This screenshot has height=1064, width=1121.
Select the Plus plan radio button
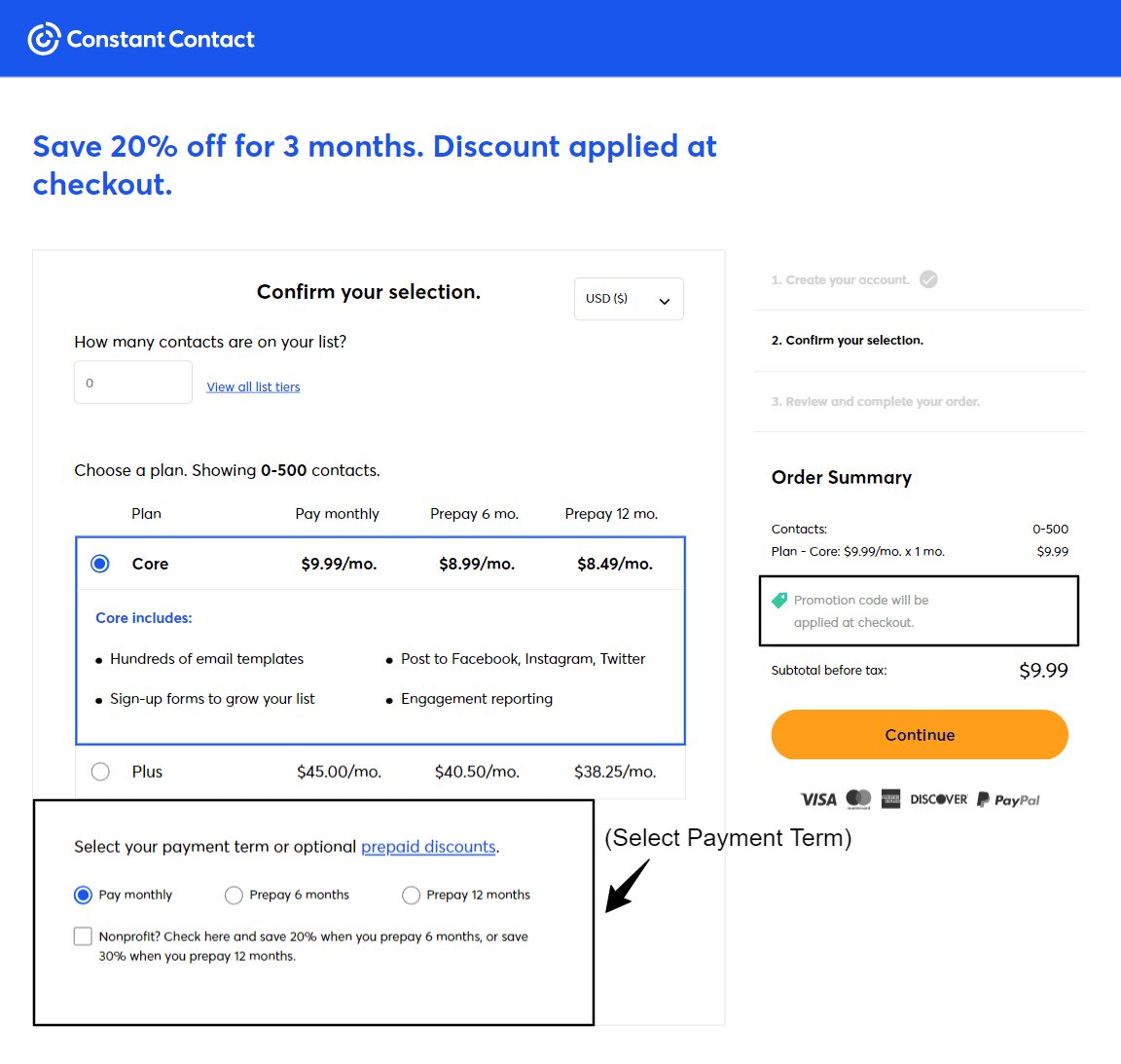point(100,772)
